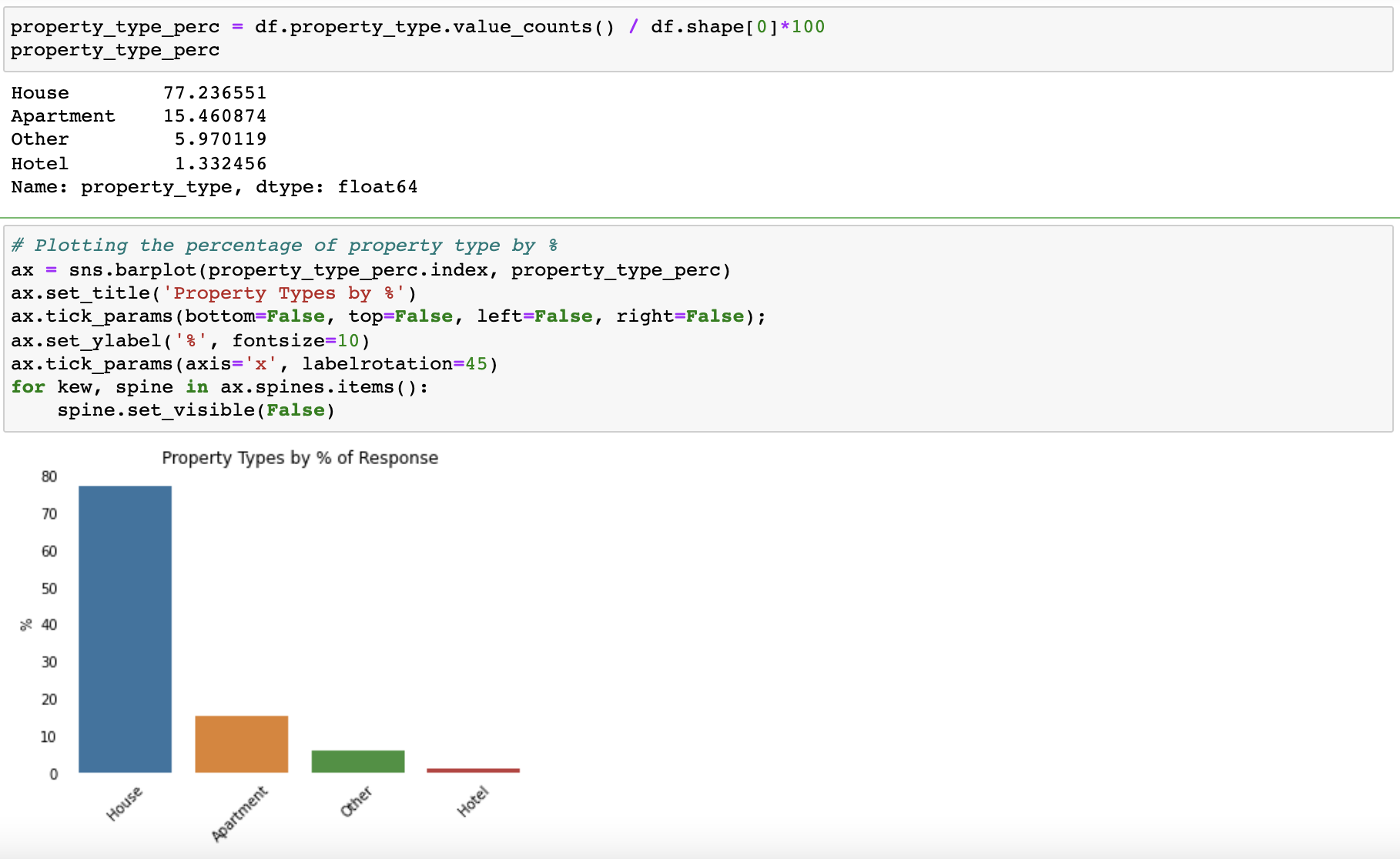Click the y-axis tick label 80
Image resolution: width=1400 pixels, height=859 pixels.
coord(49,476)
